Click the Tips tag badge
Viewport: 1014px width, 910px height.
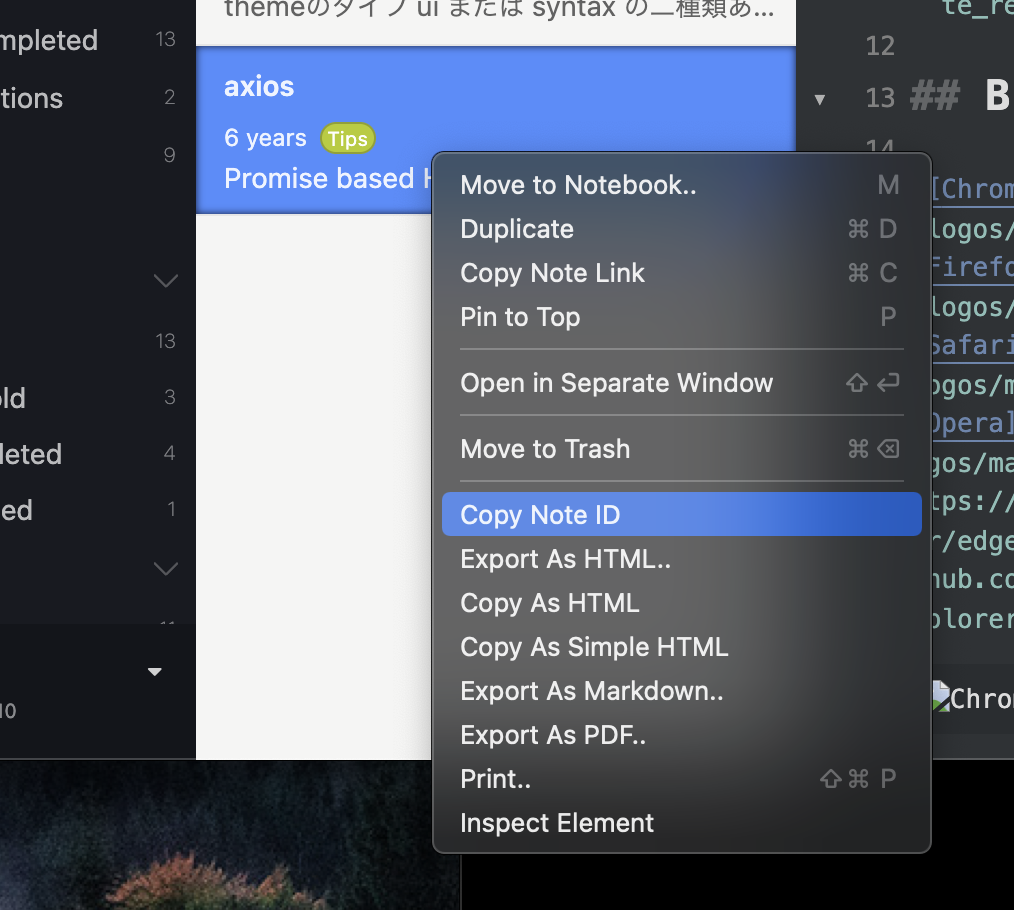click(x=348, y=138)
